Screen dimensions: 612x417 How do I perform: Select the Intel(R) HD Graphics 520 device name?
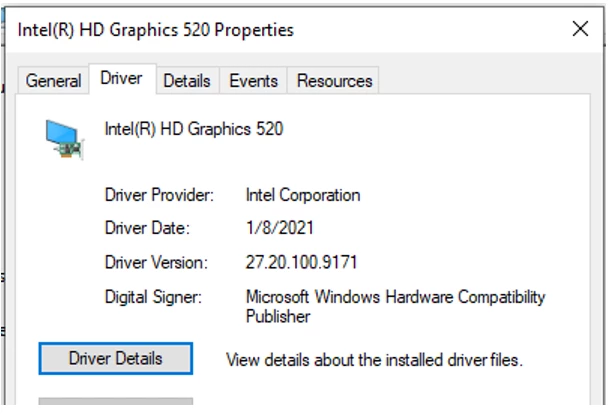point(194,129)
